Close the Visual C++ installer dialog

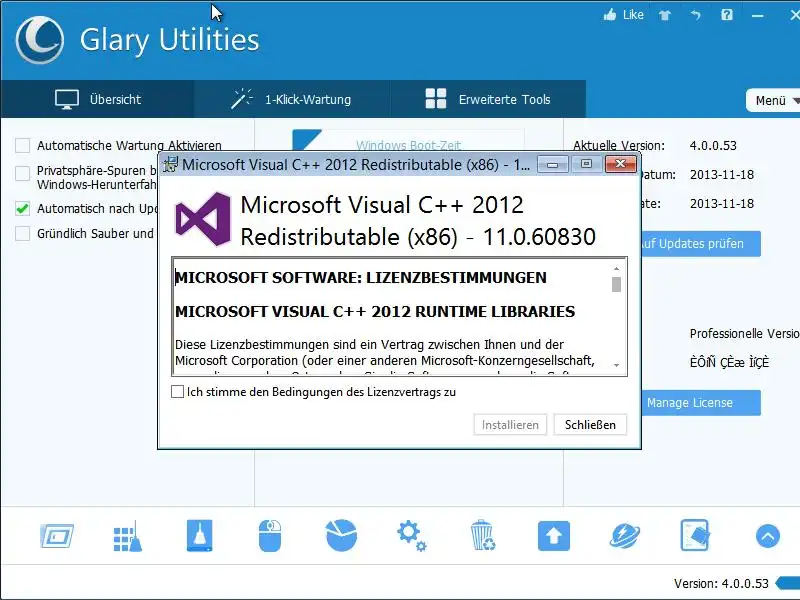point(620,164)
